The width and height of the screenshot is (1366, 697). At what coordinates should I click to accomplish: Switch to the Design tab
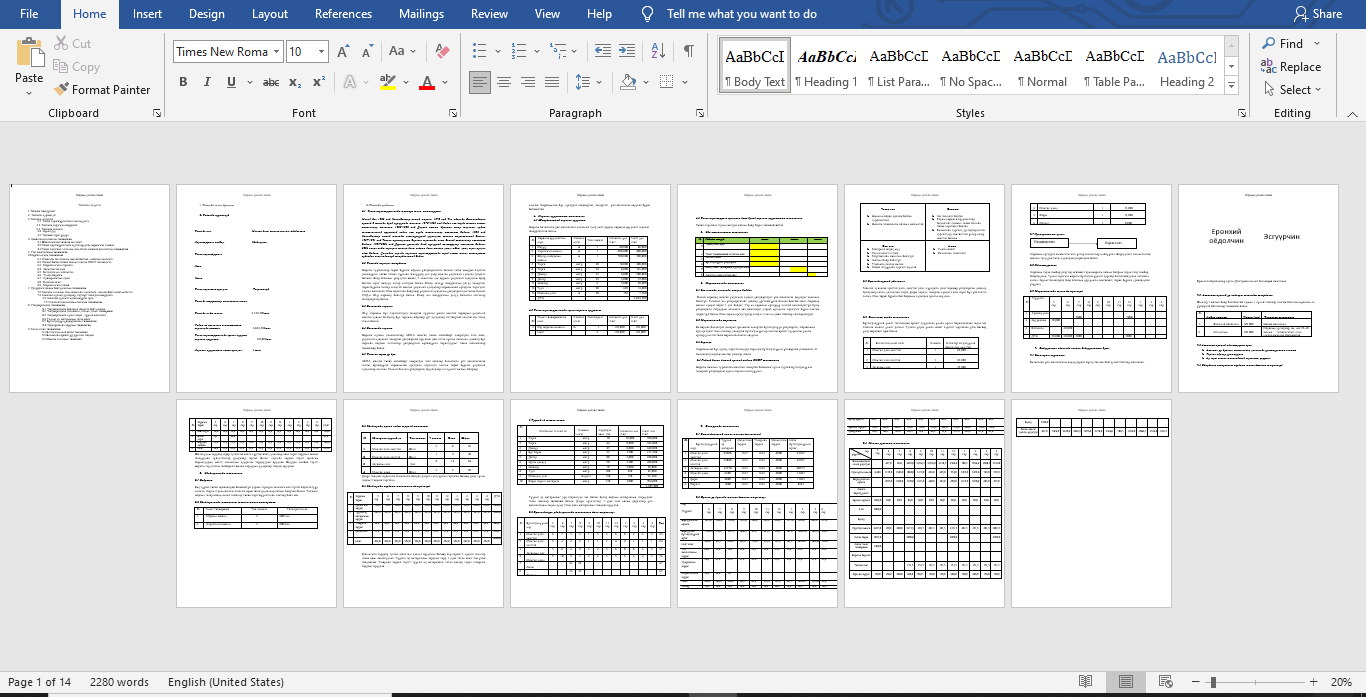point(207,14)
